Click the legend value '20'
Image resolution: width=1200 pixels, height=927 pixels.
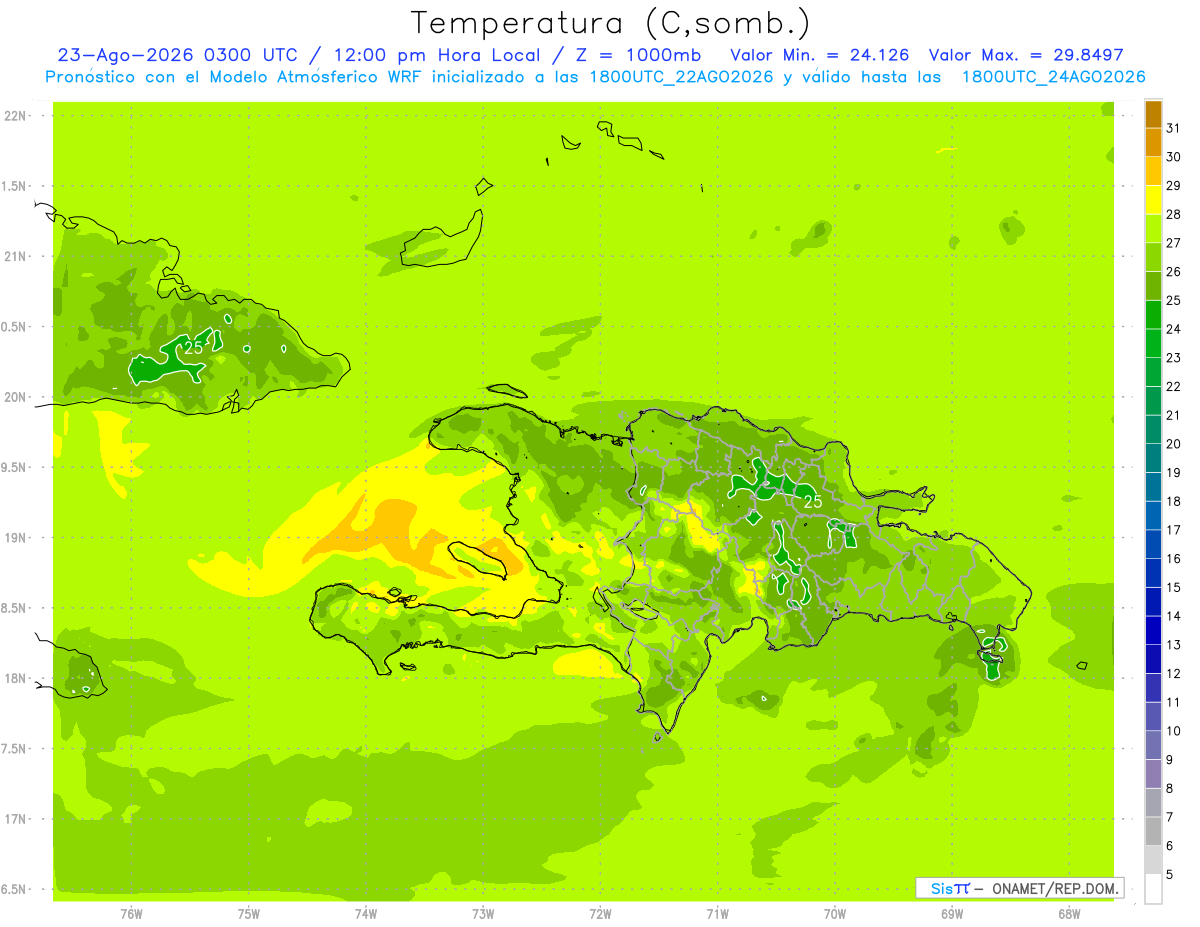(1173, 444)
